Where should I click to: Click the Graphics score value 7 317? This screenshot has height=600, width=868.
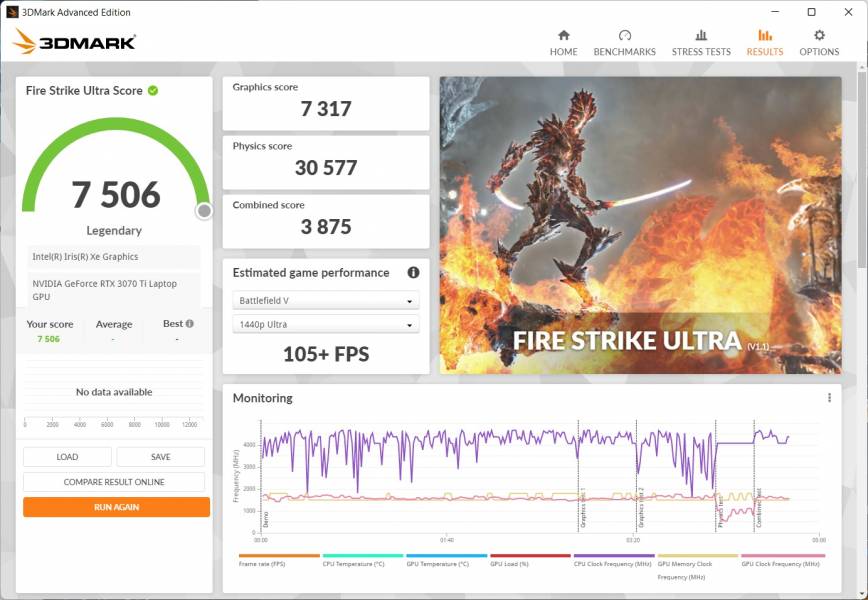point(326,109)
